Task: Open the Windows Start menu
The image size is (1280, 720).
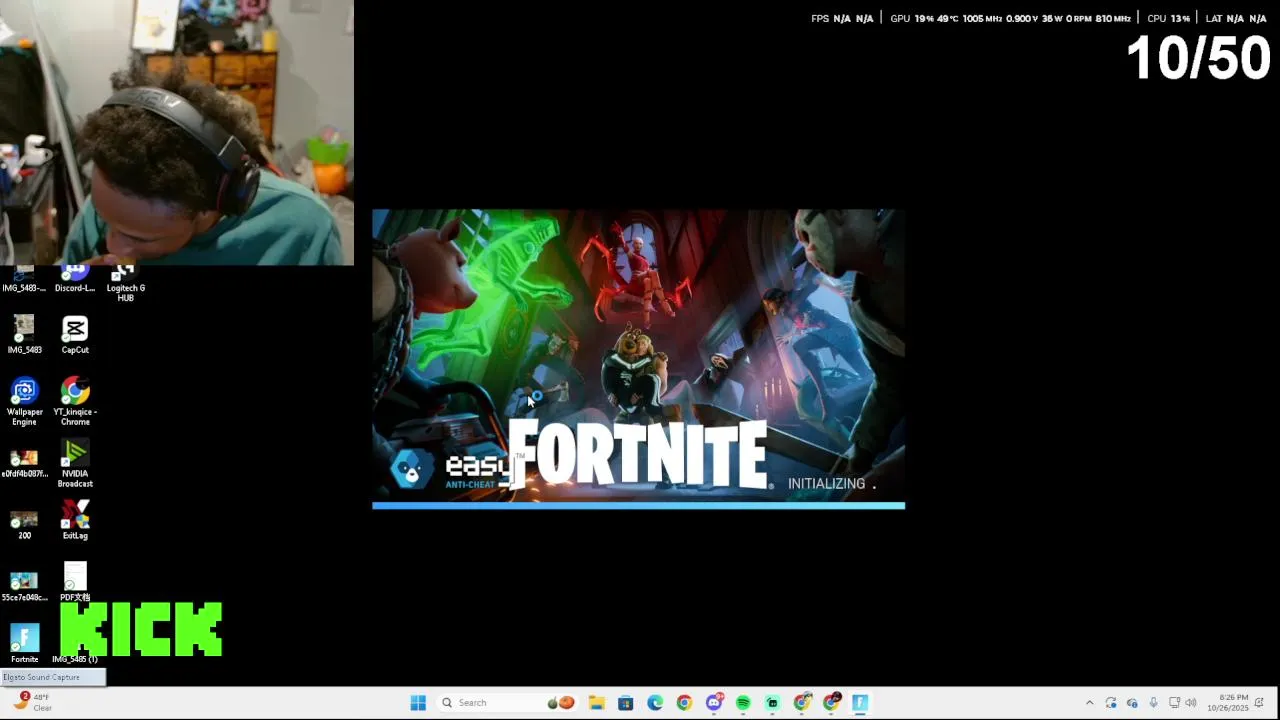Action: point(418,703)
